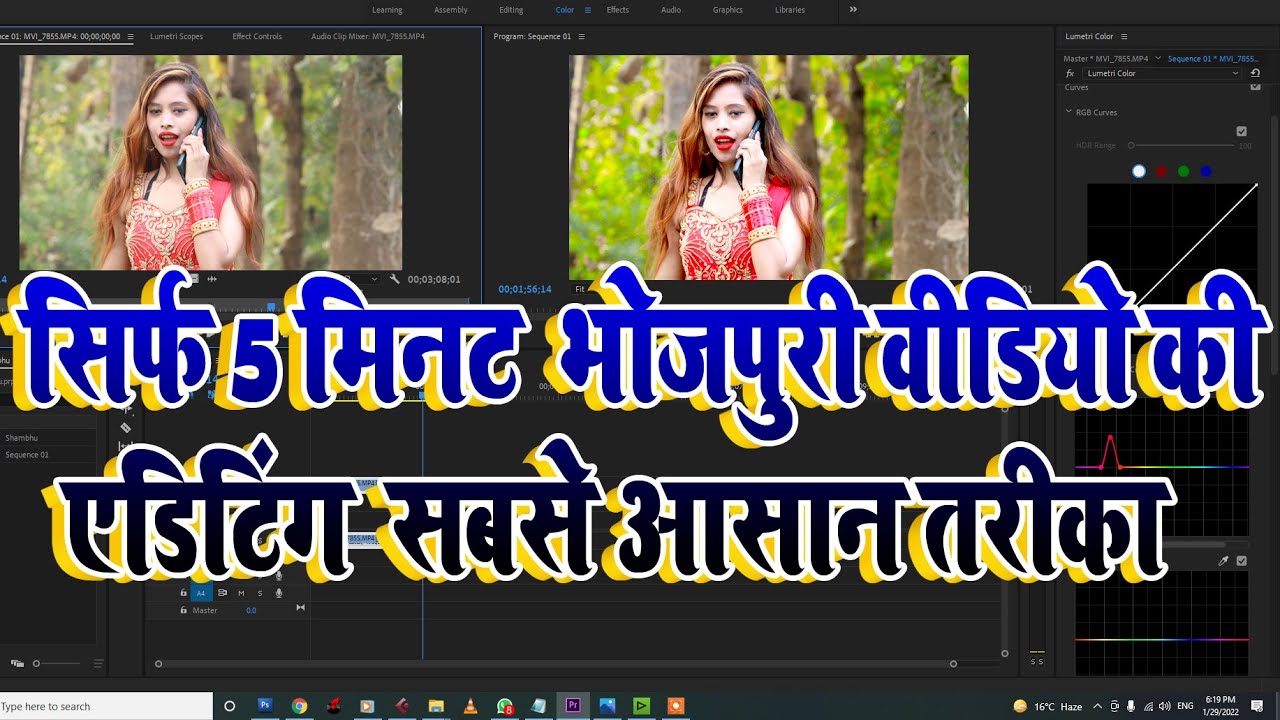Screen dimensions: 1280x720
Task: Select Shambhu item in project panel
Action: coord(21,438)
